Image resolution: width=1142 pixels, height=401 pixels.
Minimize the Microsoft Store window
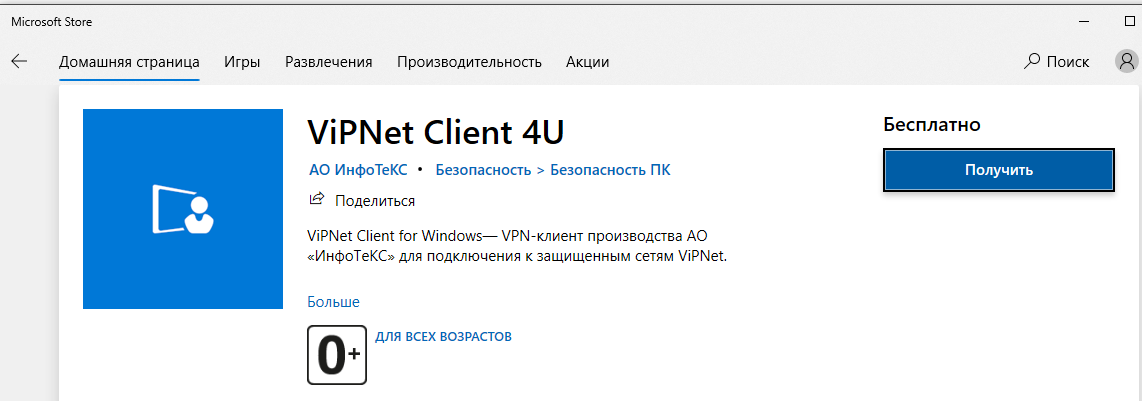(1085, 20)
